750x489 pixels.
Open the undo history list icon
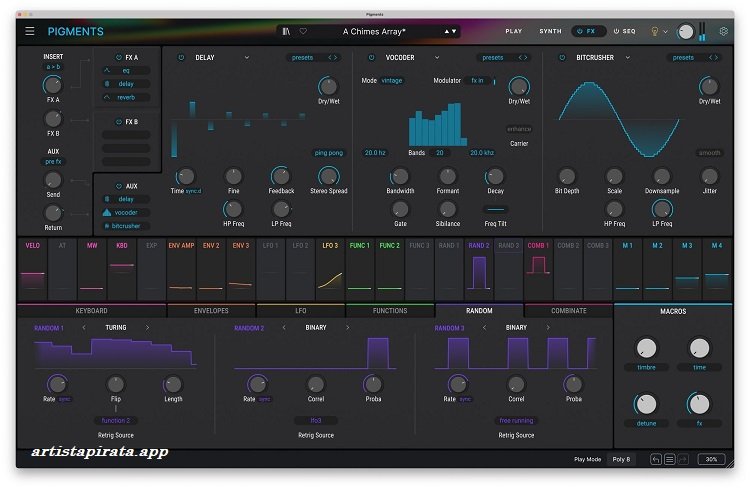(670, 459)
